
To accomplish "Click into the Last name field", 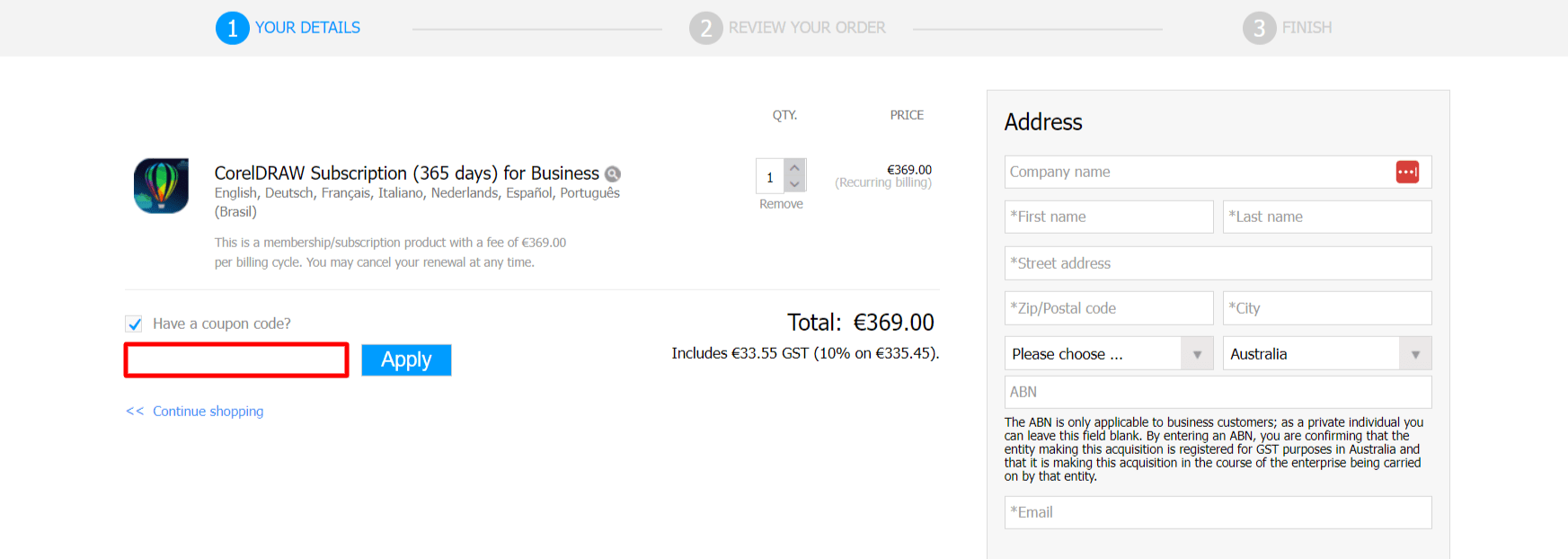I will 1327,217.
